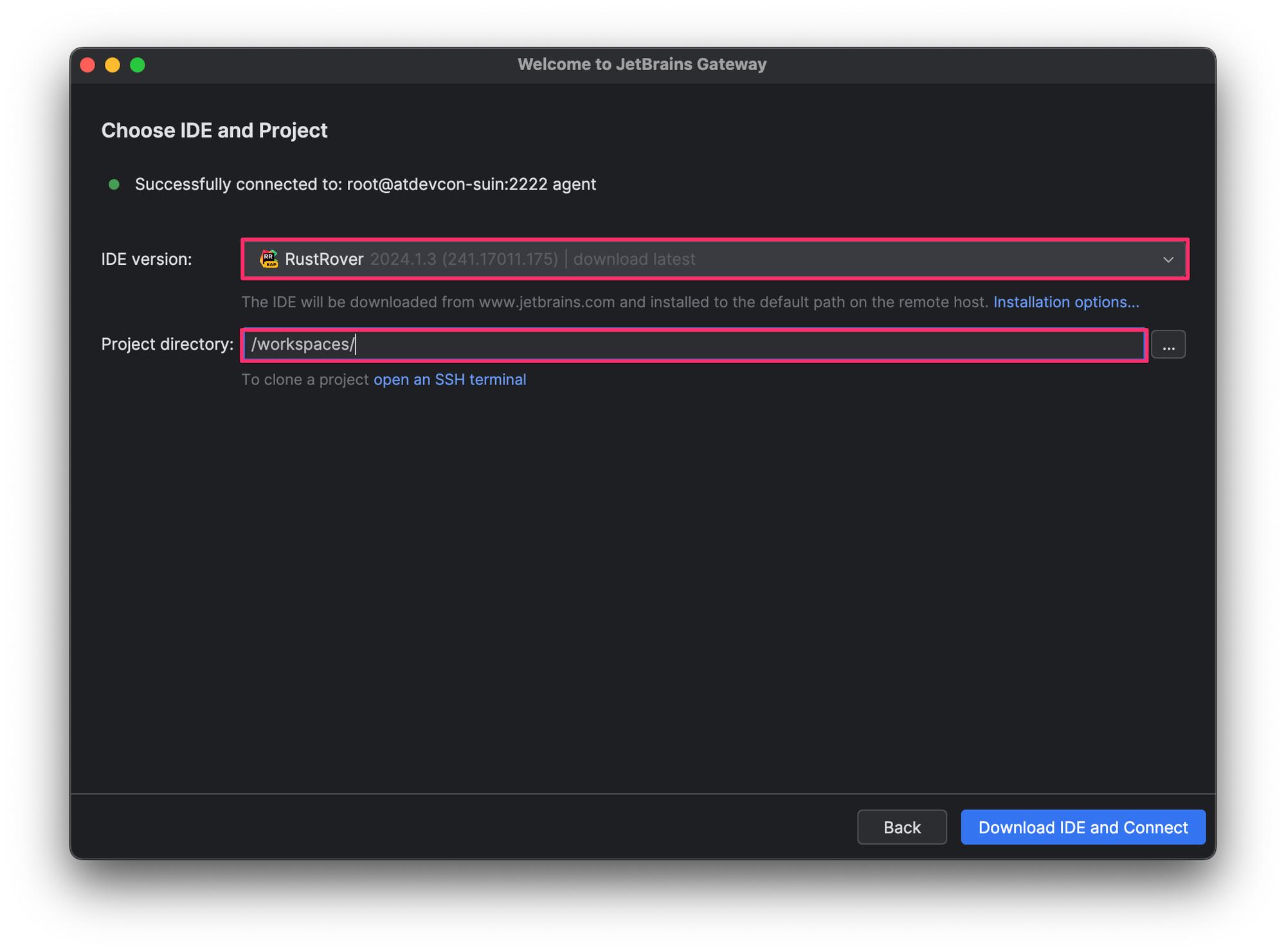Click the green connection status indicator
1286x952 pixels.
[114, 184]
